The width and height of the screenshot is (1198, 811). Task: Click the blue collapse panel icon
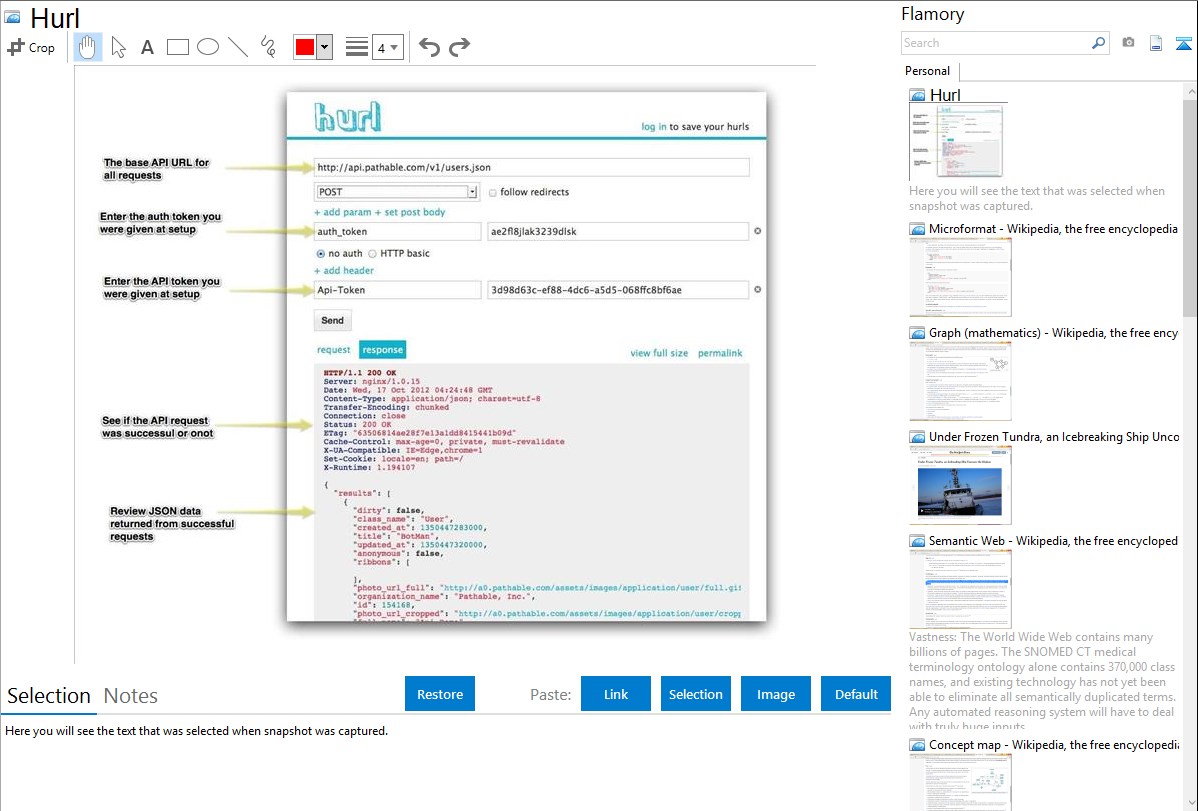coord(1183,43)
